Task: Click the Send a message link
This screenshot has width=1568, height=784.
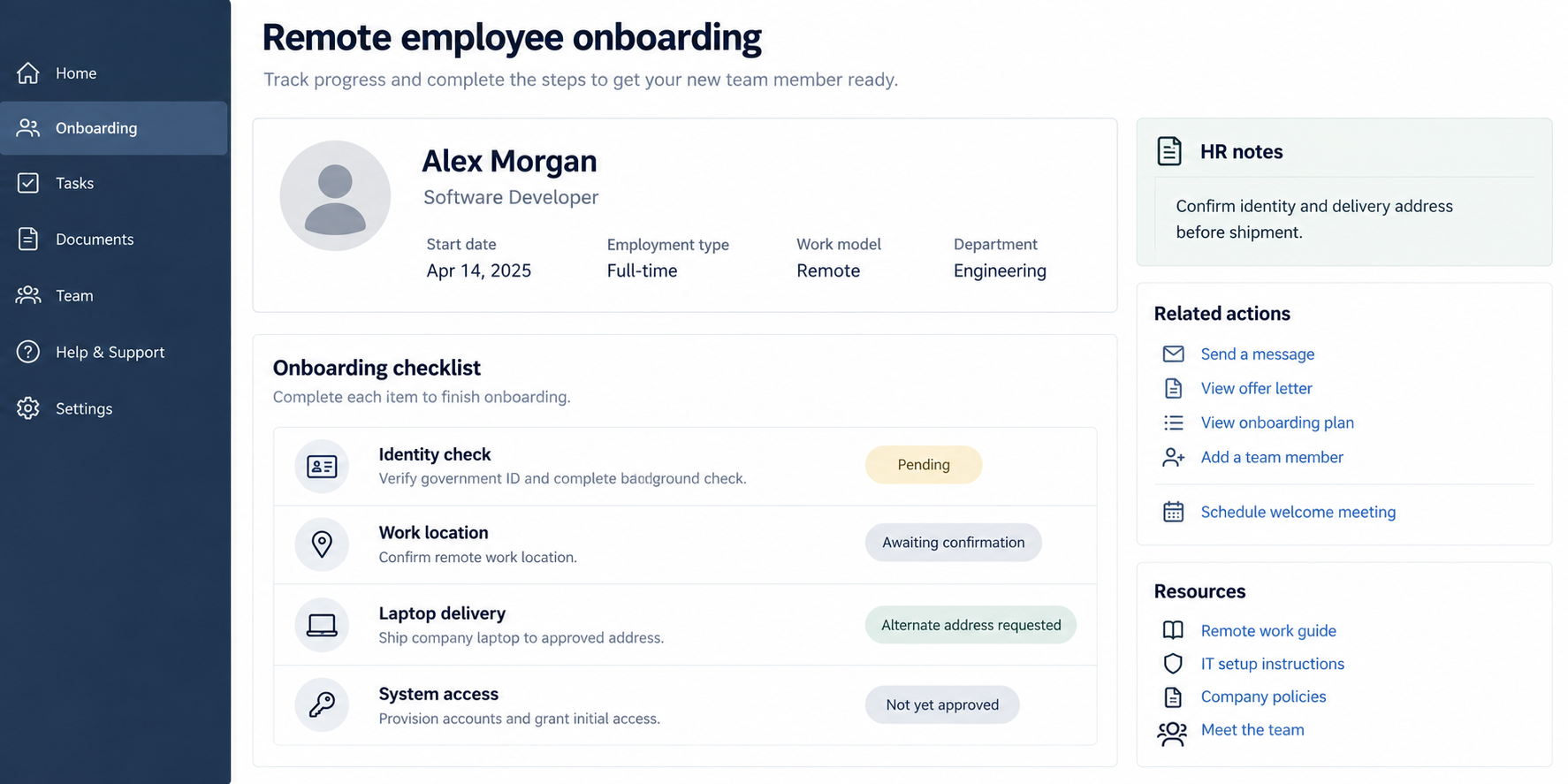Action: point(1257,354)
